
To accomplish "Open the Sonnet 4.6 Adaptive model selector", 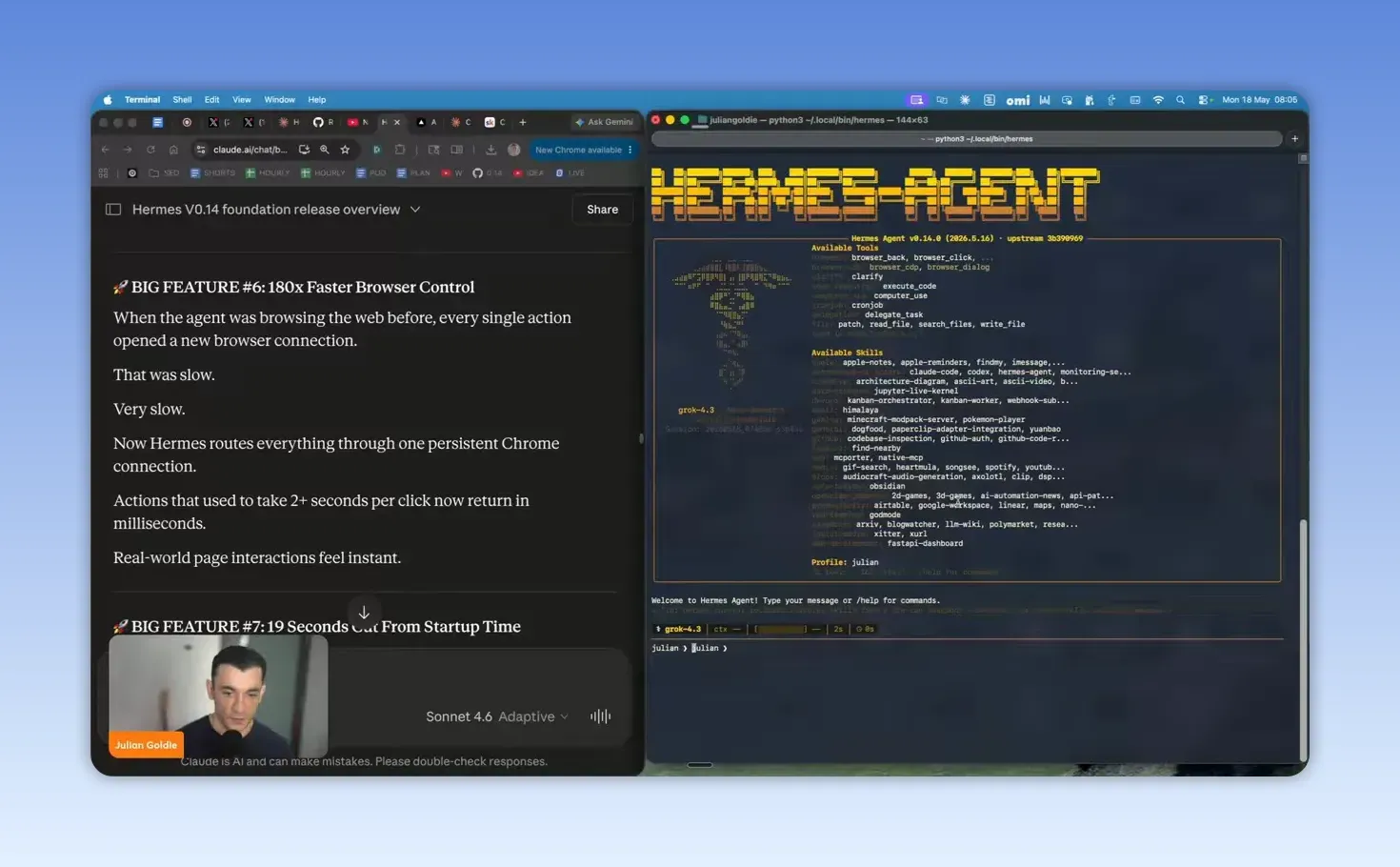I will (496, 716).
